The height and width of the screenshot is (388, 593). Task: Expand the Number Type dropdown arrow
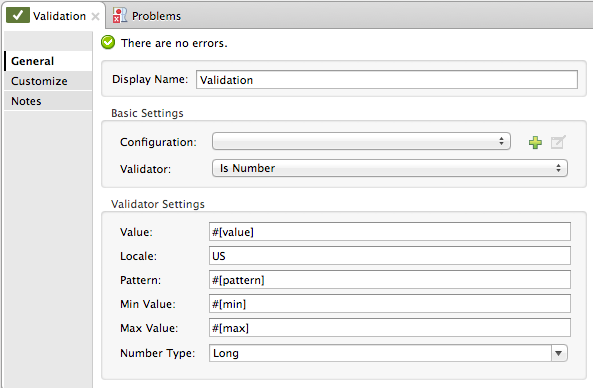(559, 353)
